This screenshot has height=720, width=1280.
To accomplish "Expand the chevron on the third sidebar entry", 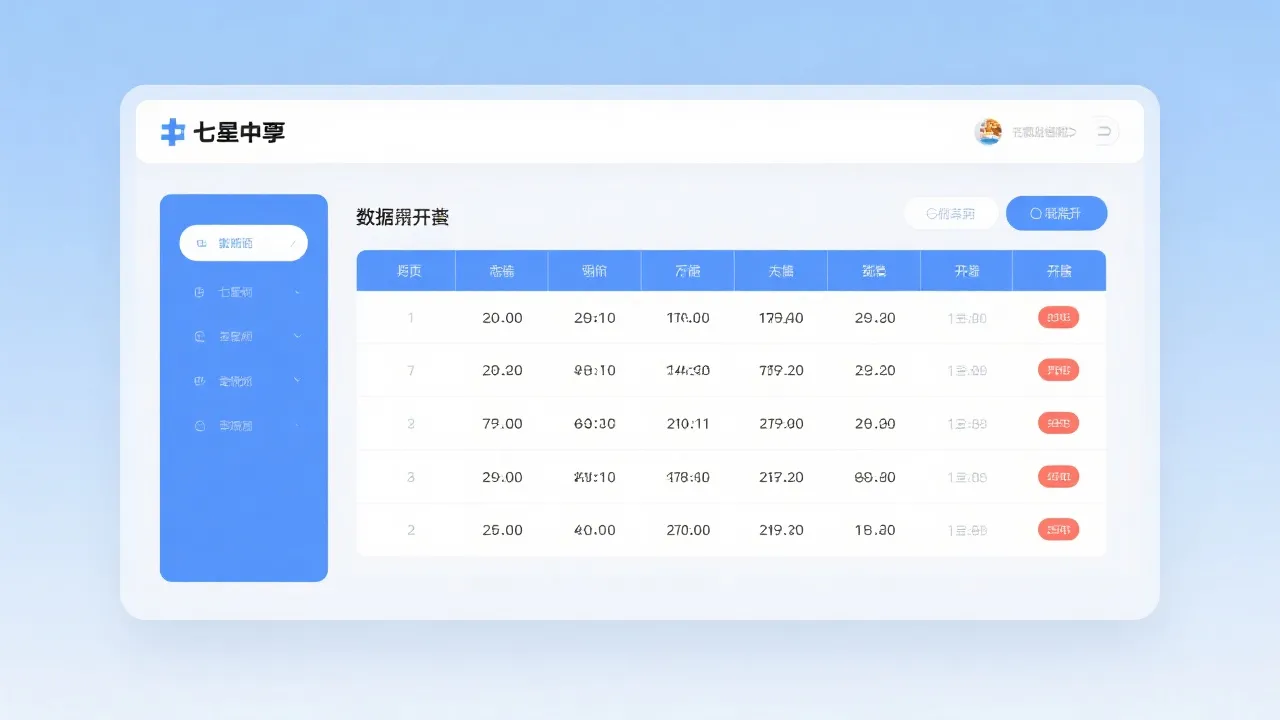I will (x=296, y=336).
